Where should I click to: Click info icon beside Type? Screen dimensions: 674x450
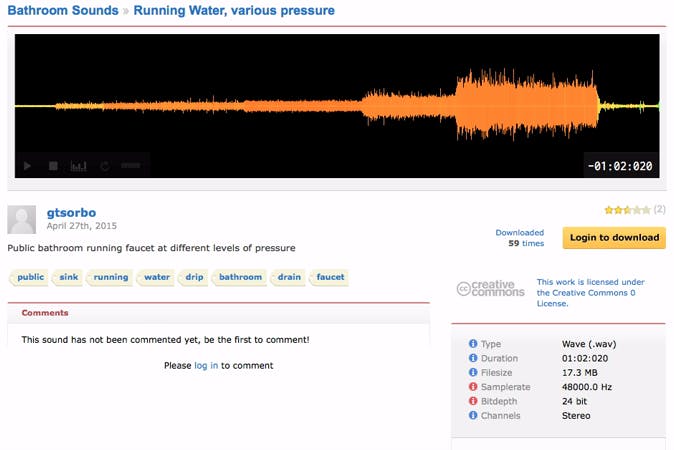pos(473,344)
